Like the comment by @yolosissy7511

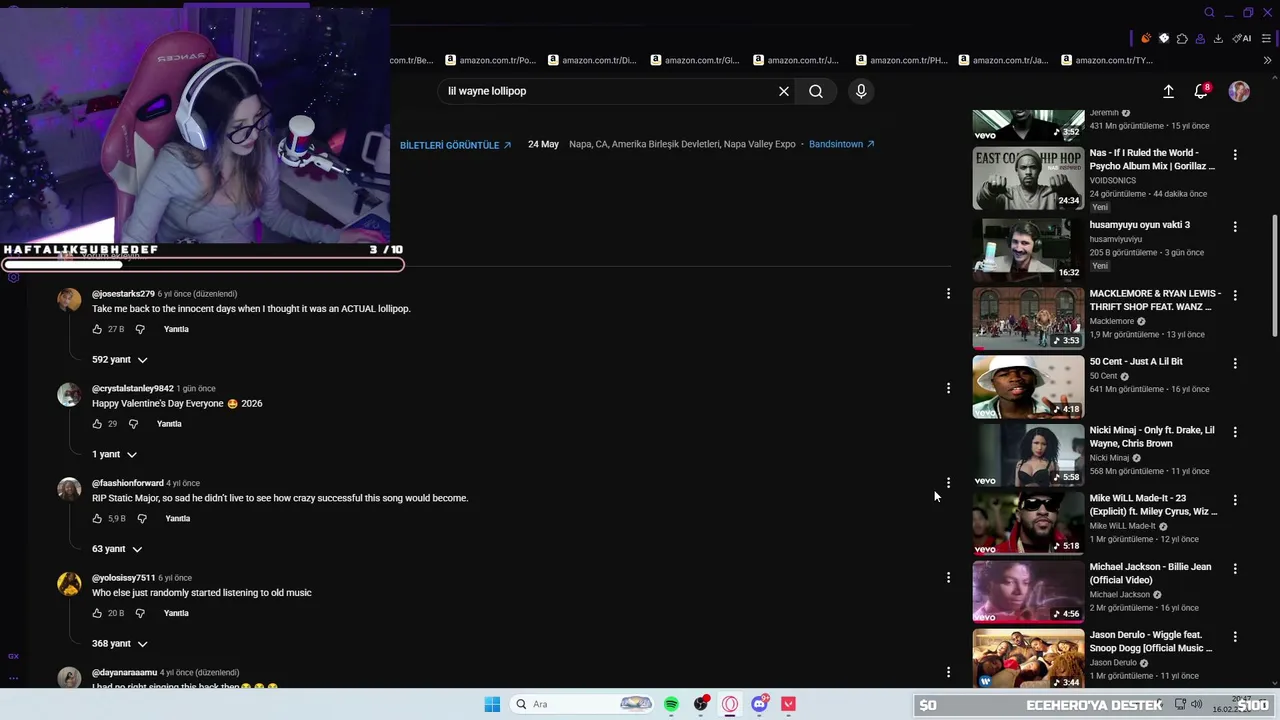click(97, 613)
